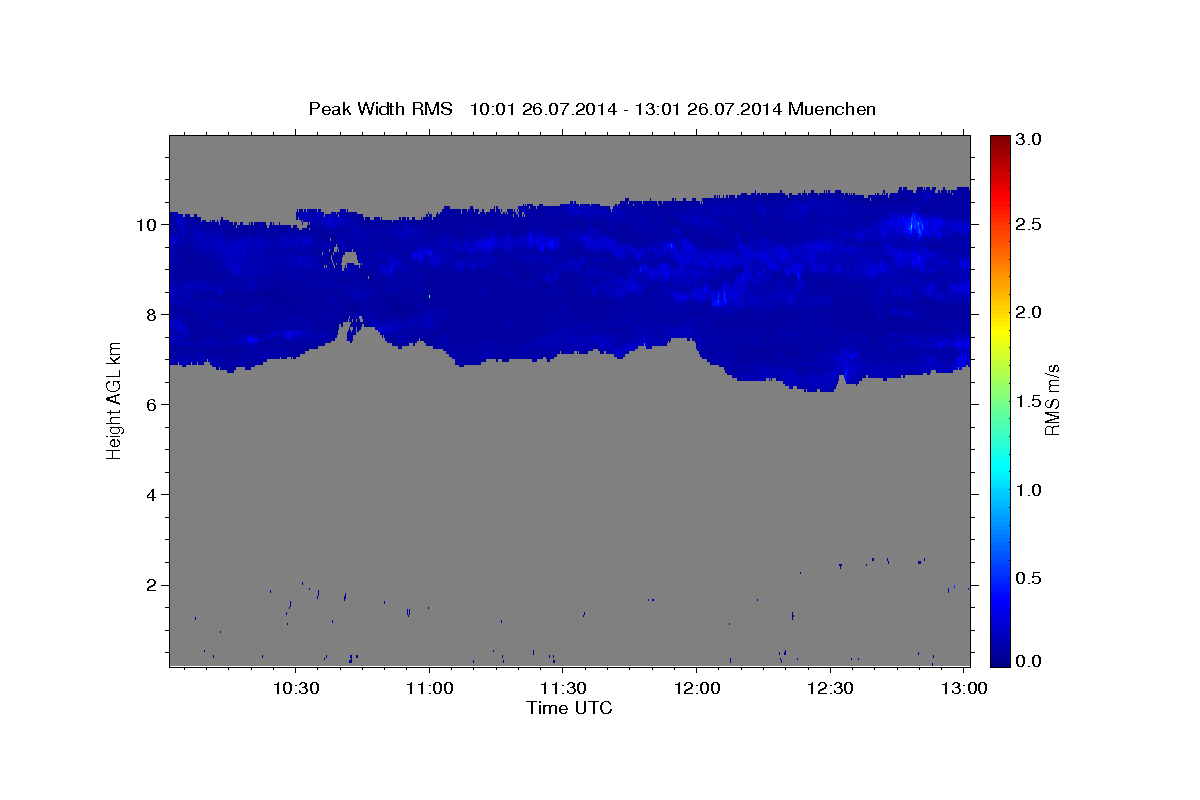Click the 11:00 time tick label
The height and width of the screenshot is (800, 1200).
tap(430, 689)
